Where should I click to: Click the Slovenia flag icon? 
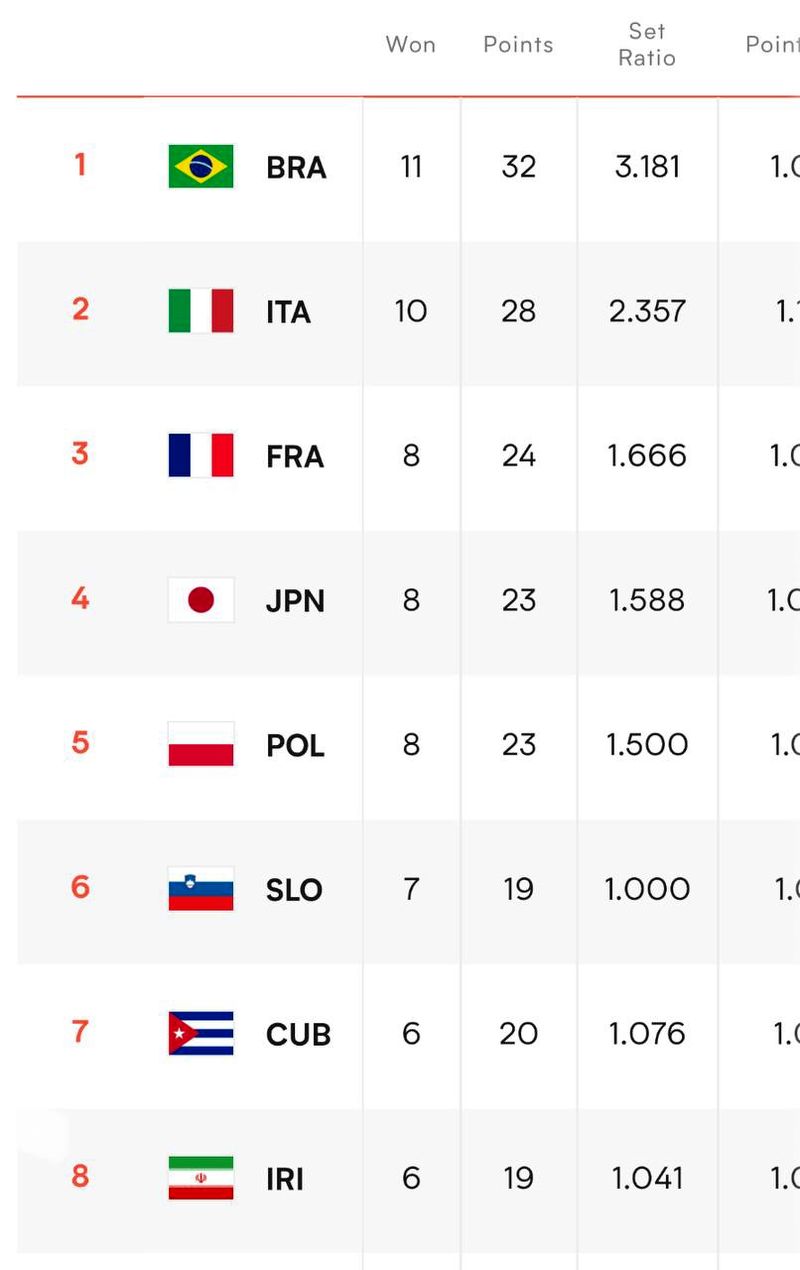[201, 889]
